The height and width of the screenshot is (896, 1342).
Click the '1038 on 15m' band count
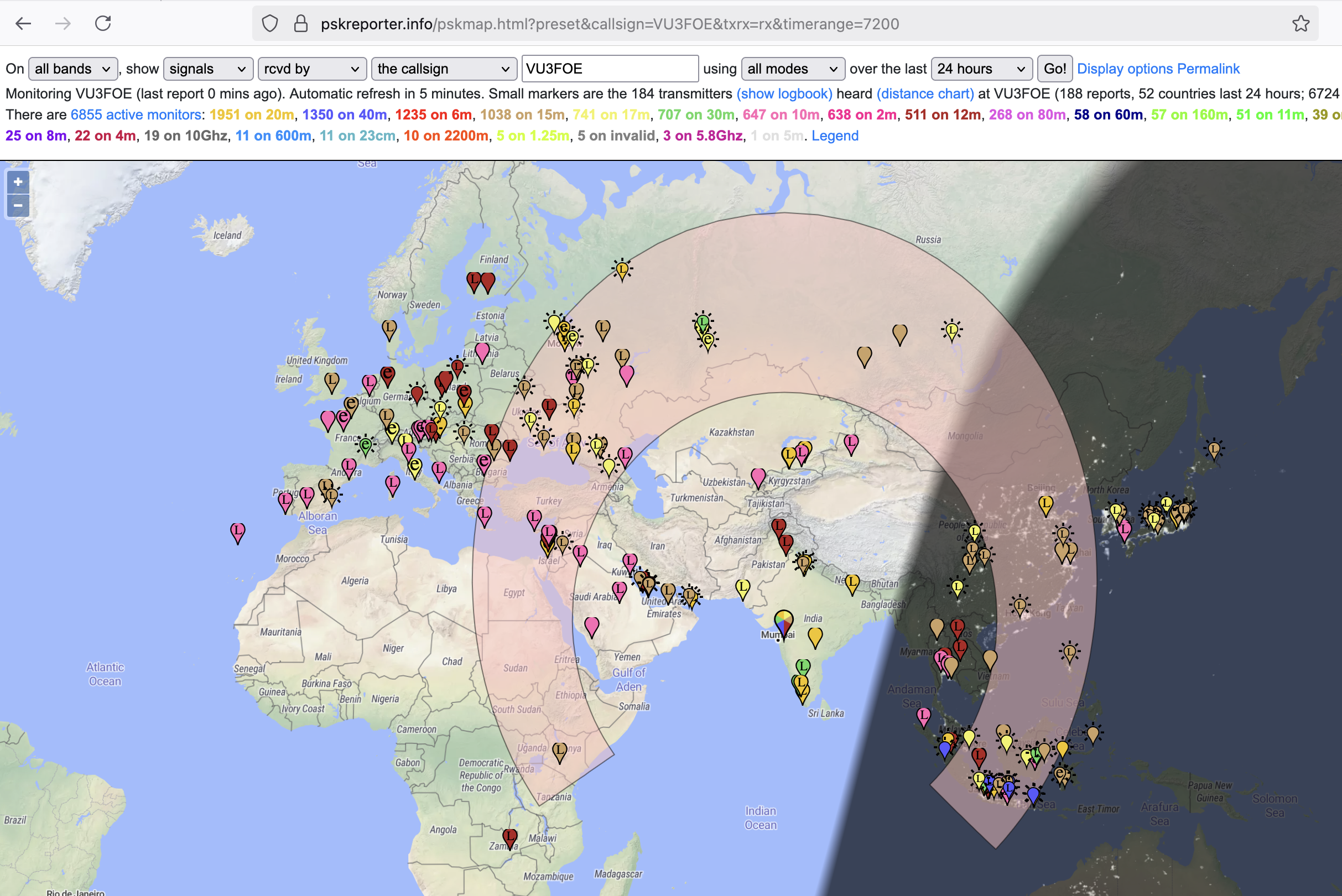pyautogui.click(x=522, y=115)
